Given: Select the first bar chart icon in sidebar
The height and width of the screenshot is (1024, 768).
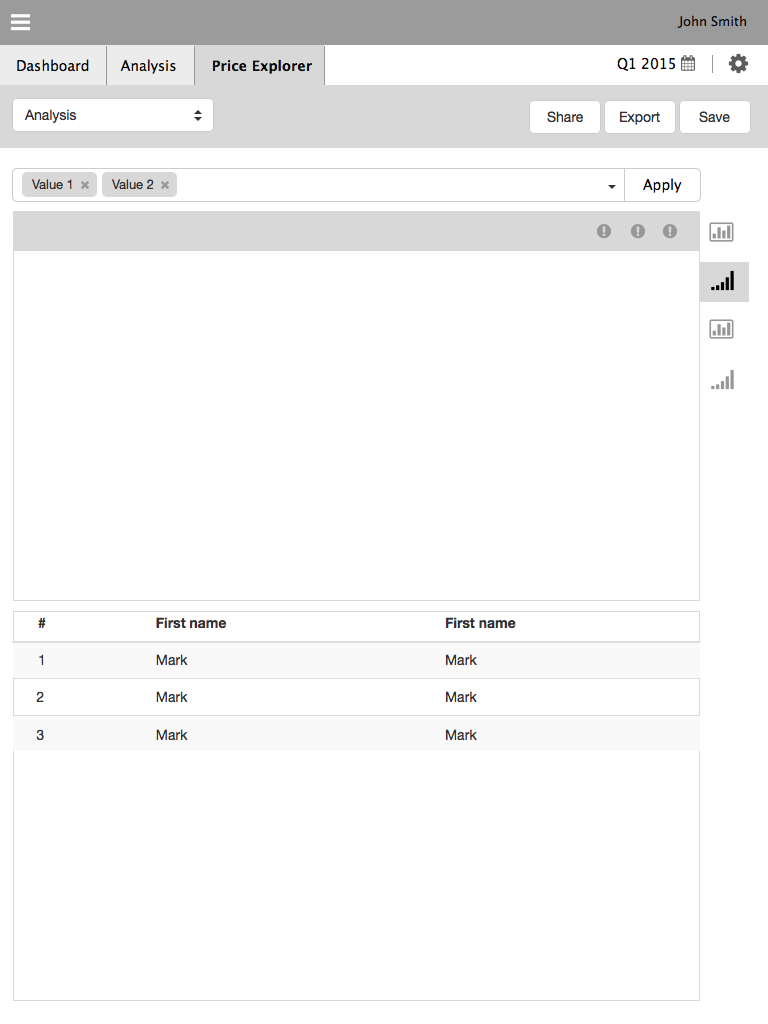Looking at the screenshot, I should pos(722,232).
